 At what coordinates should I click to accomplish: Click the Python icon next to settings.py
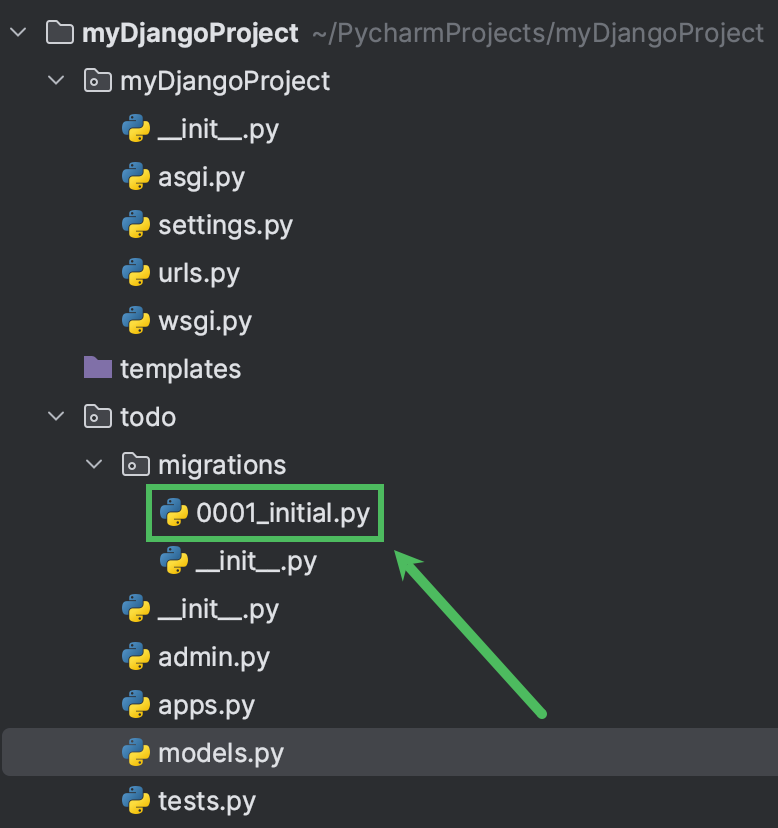(135, 225)
